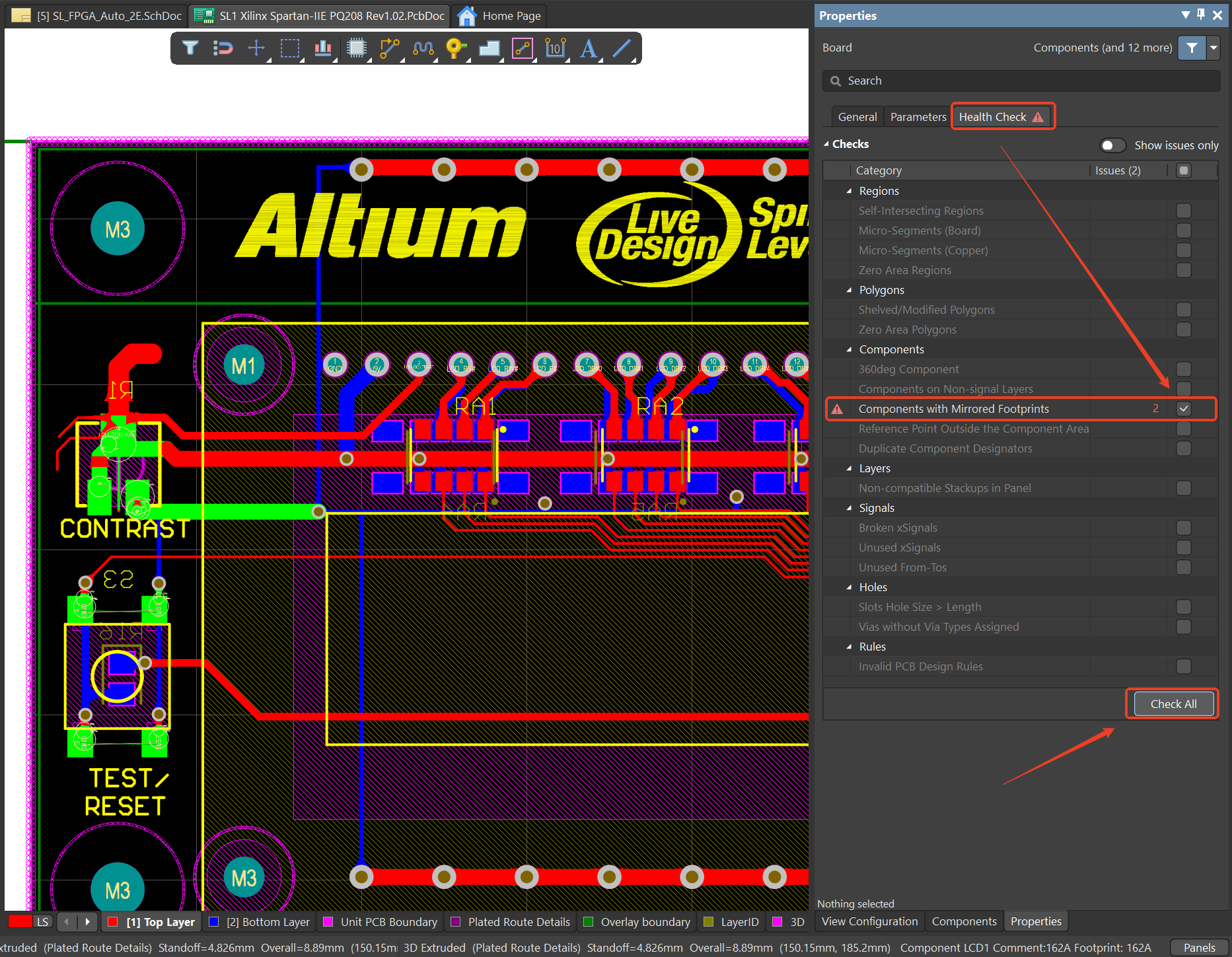Select the Place Text String tool
Screen dimensions: 1232x957
pyautogui.click(x=589, y=48)
